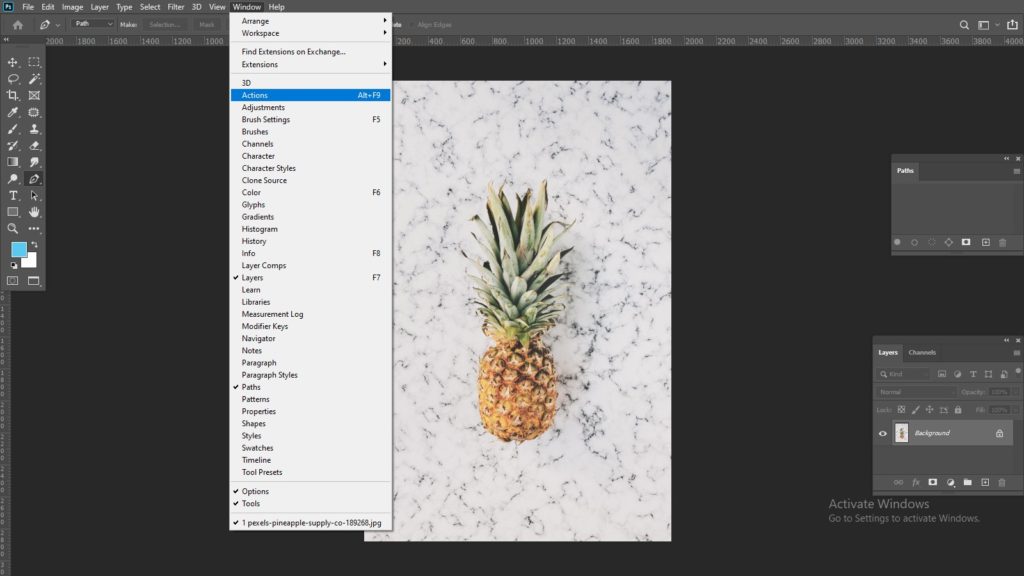Open the Edit Toolbar three-dots icon
The image size is (1024, 576).
[x=34, y=229]
